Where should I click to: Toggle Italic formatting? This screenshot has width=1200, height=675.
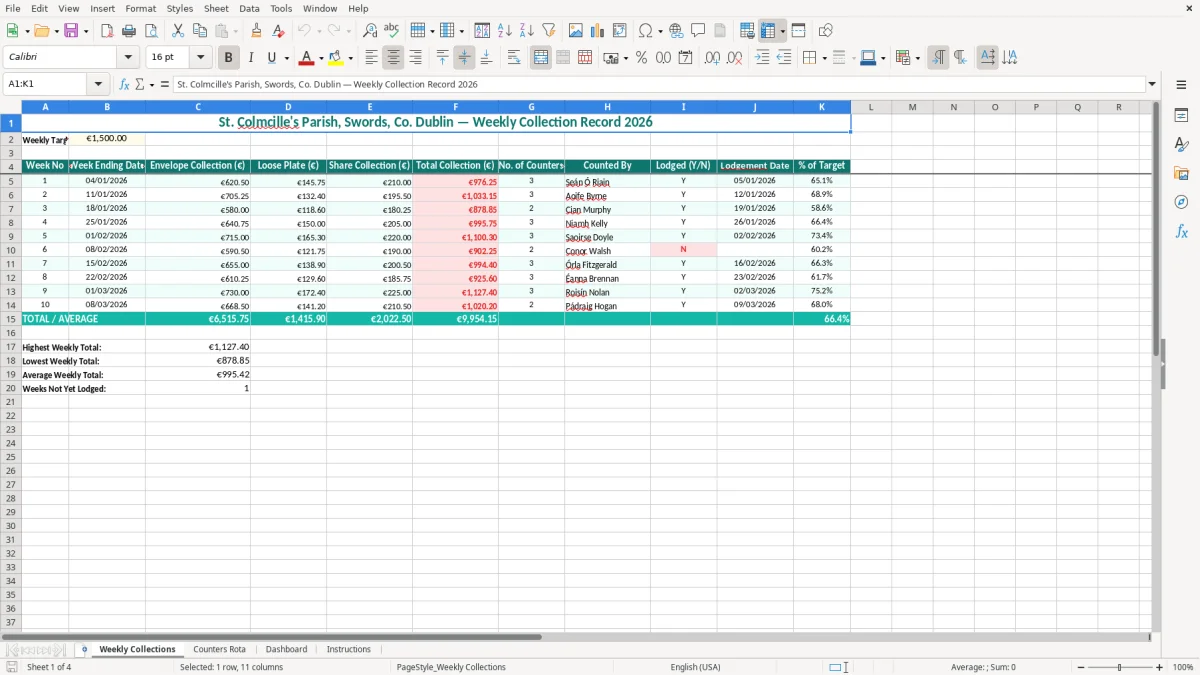[251, 58]
